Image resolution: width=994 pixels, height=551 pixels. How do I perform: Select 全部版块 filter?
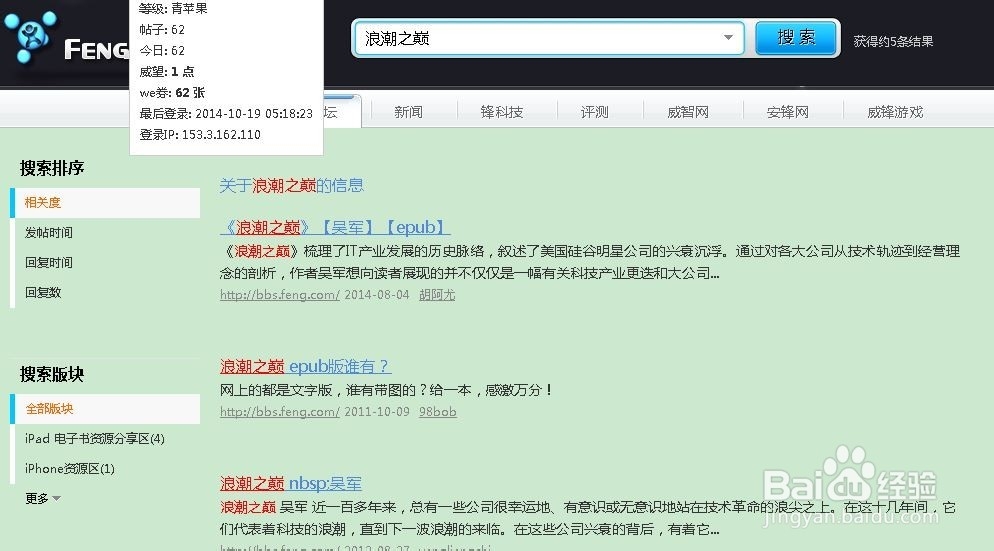tap(105, 409)
